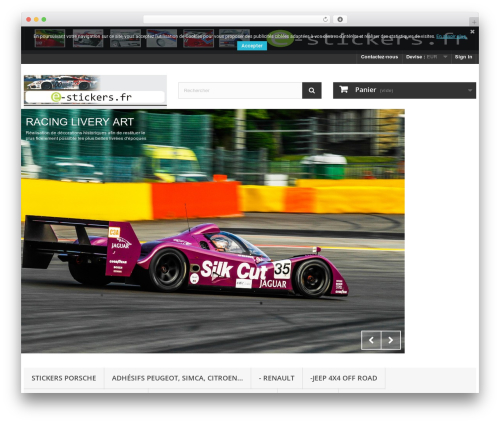Click the browser download icon
500x423 pixels.
click(340, 19)
